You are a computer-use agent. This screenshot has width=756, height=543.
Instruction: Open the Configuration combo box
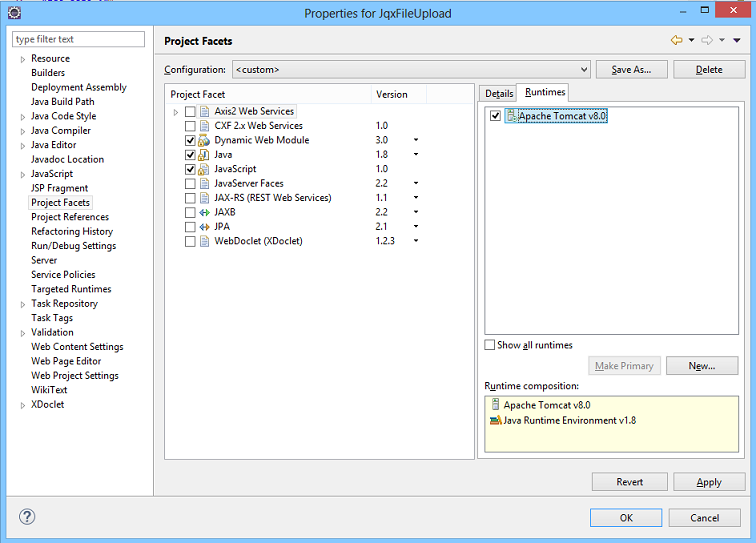tap(411, 69)
